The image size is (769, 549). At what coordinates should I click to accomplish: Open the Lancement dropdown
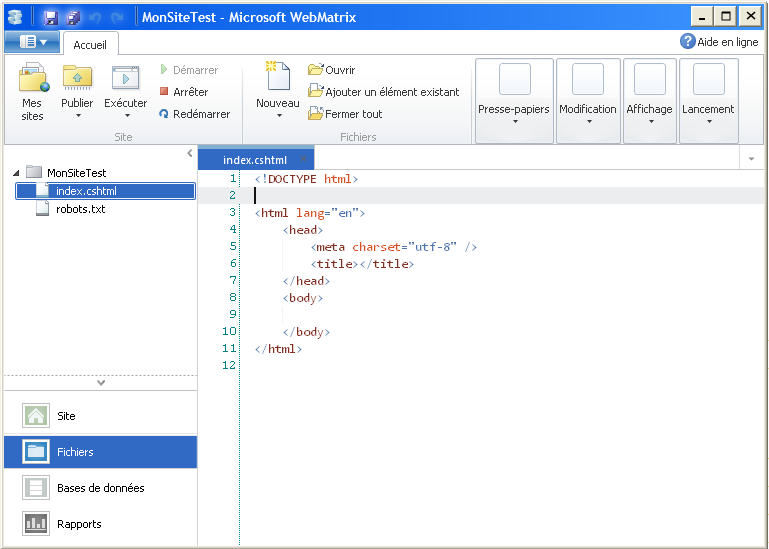pos(708,101)
